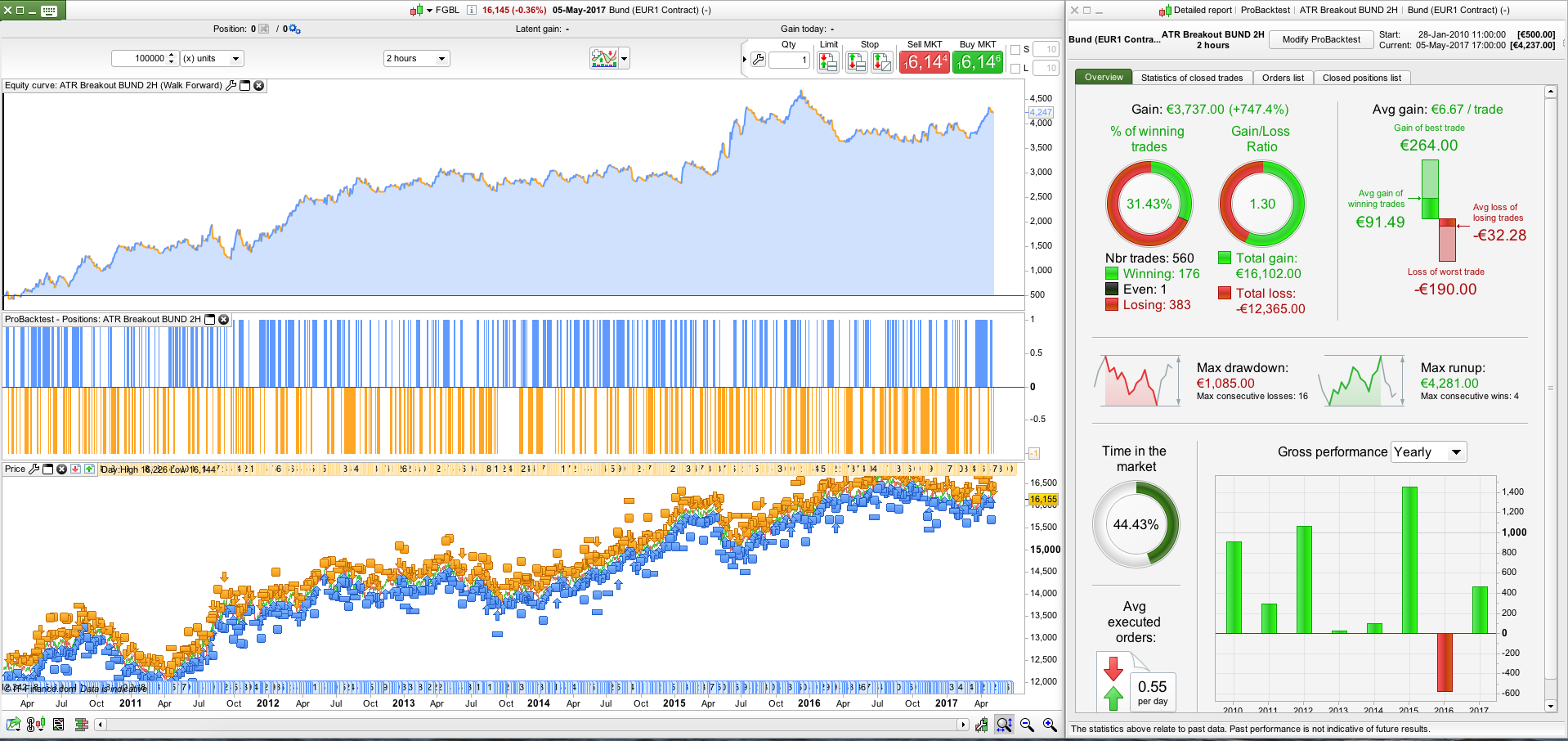Switch to the Overview tab
Image resolution: width=1568 pixels, height=741 pixels.
point(1104,77)
